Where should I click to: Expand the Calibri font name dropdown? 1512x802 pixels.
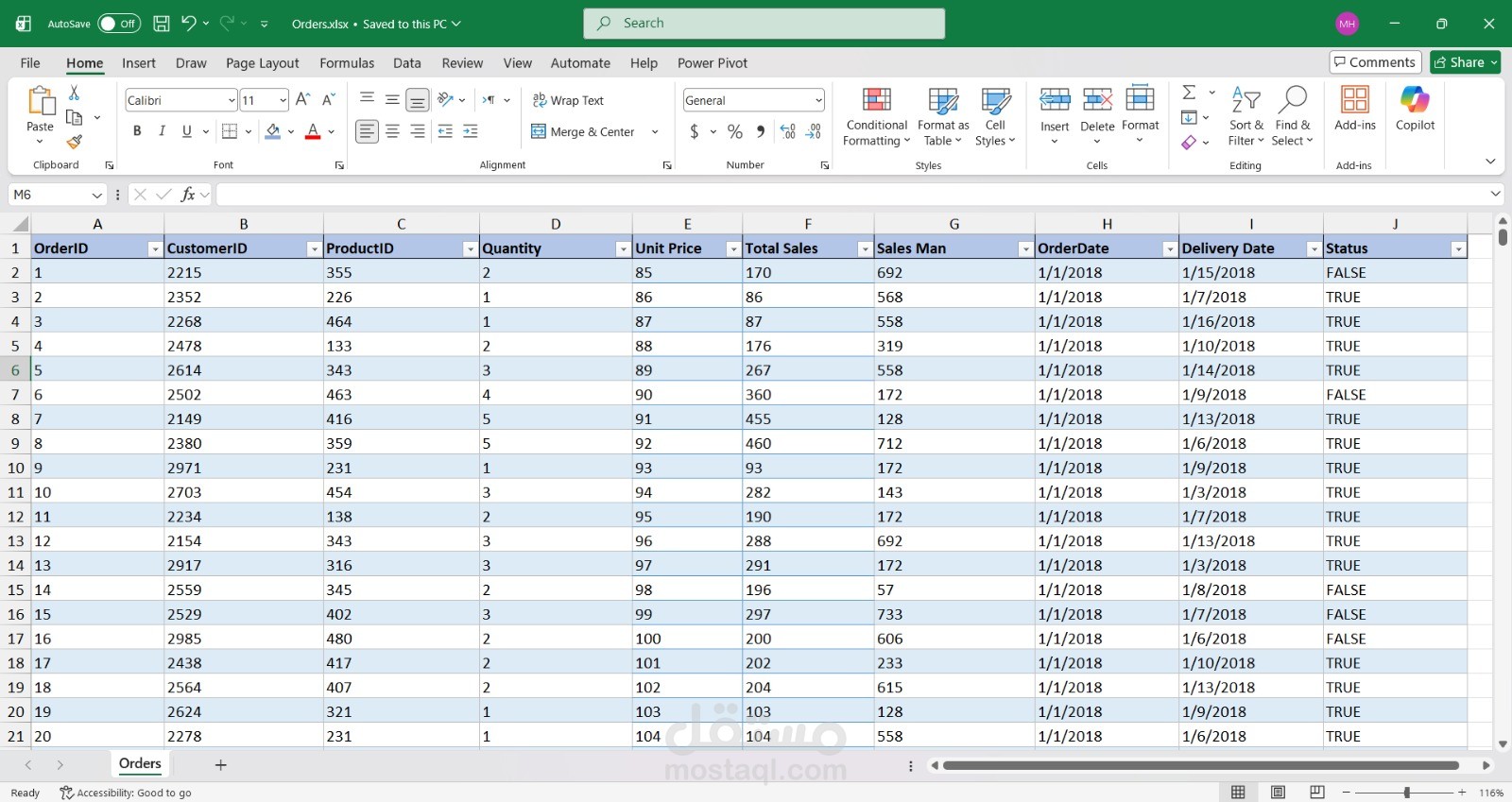(232, 100)
